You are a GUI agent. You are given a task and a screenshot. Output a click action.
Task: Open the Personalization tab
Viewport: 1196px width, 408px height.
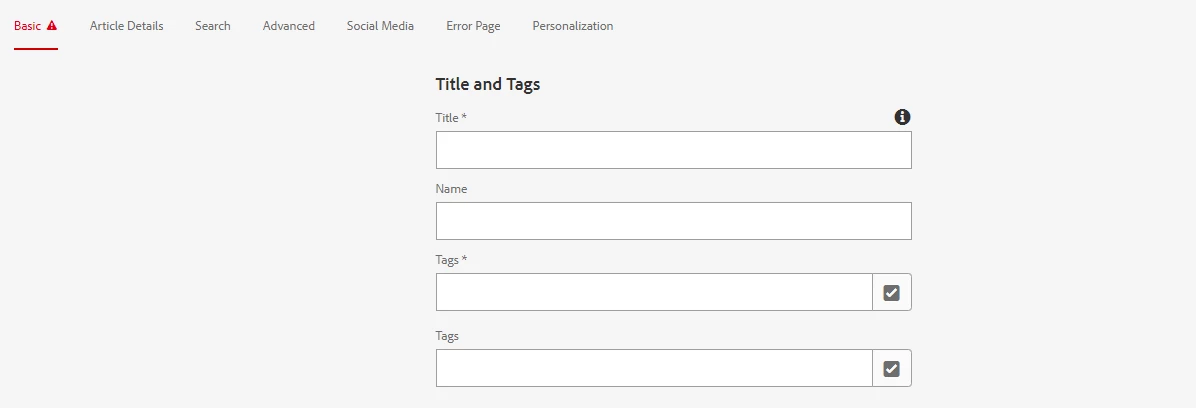(x=573, y=26)
